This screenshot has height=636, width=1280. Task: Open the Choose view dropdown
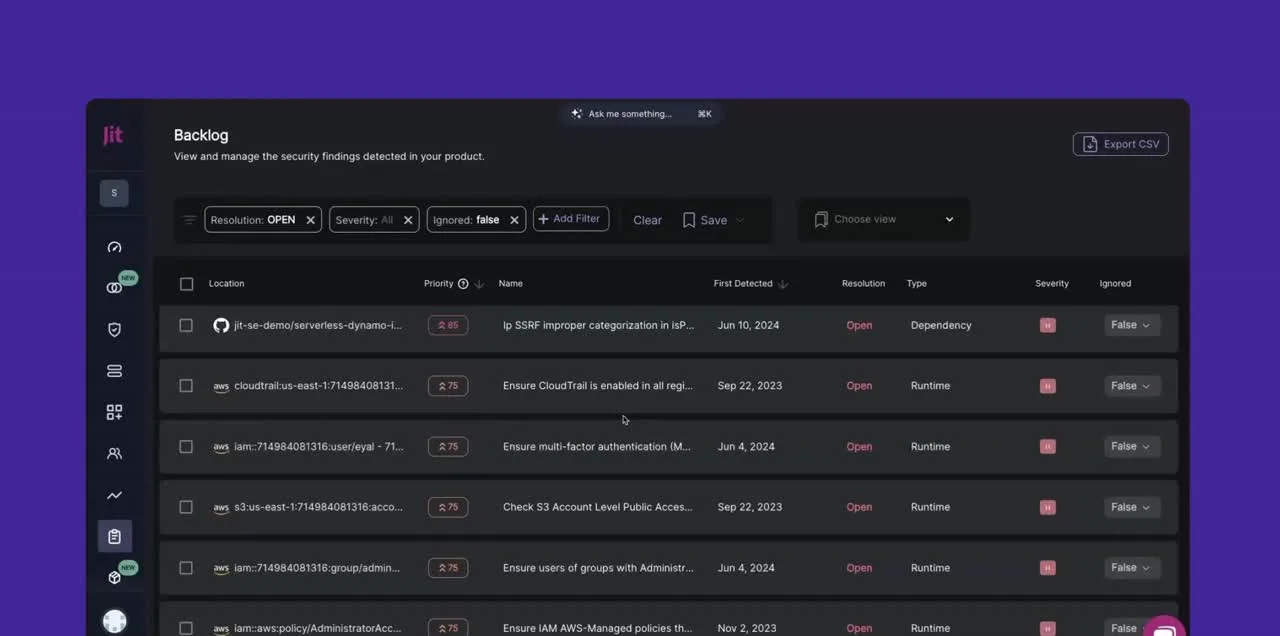(884, 219)
